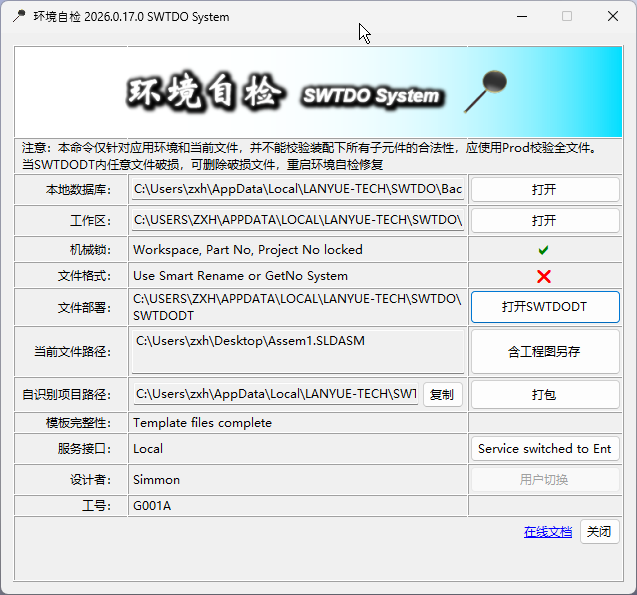
Task: Click the 文件部署 path text
Action: [x=297, y=306]
